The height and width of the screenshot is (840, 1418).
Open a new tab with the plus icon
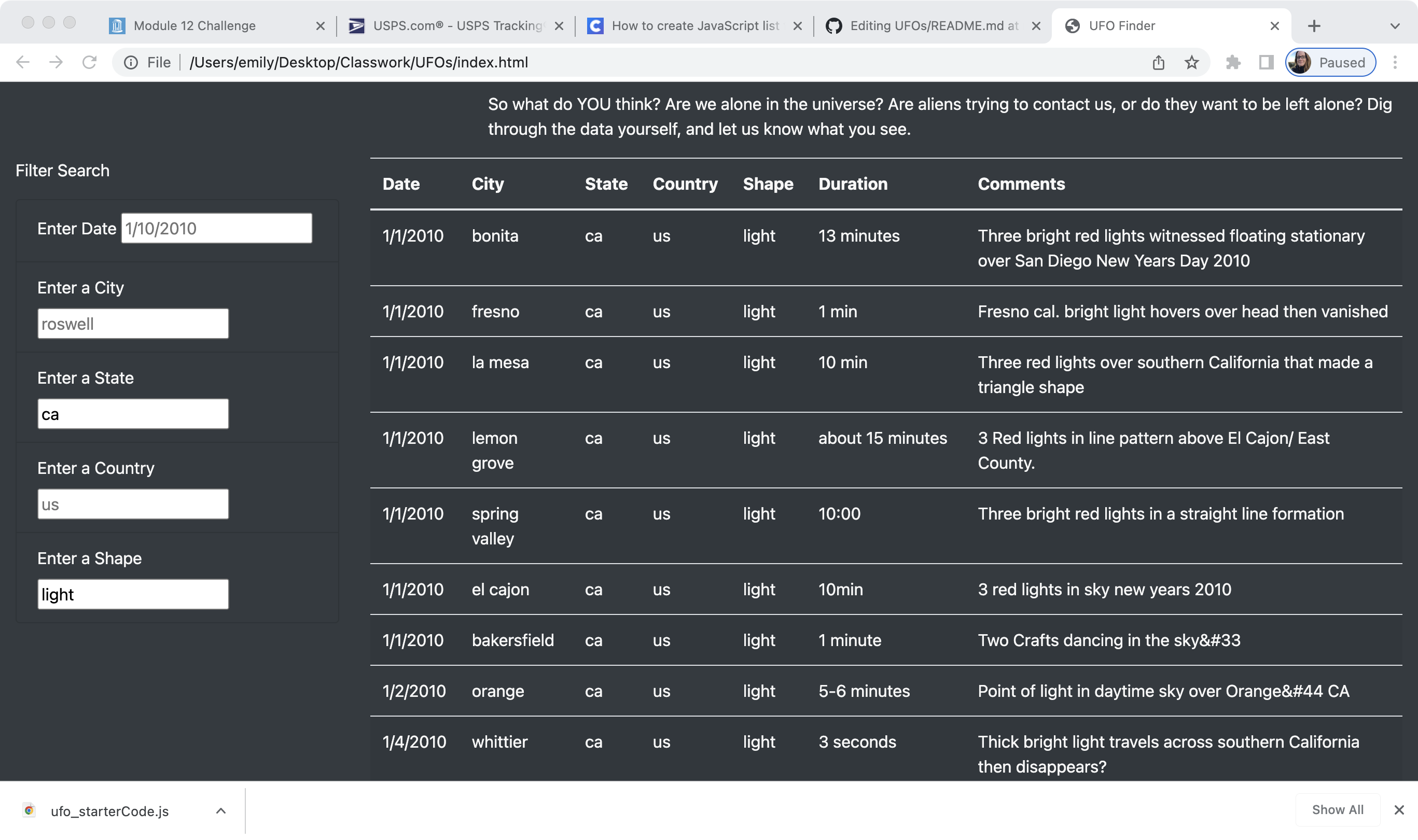[1314, 25]
